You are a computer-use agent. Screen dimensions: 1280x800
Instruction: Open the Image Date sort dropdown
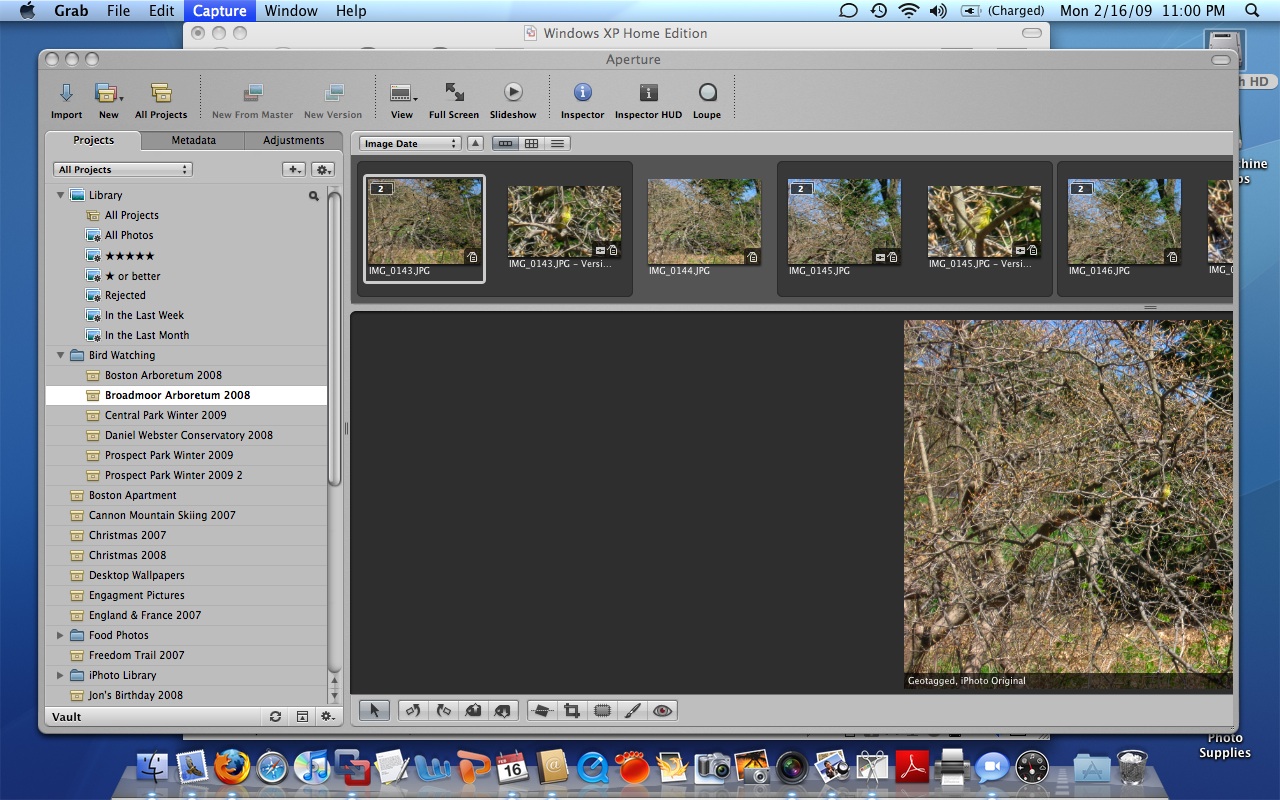click(410, 144)
